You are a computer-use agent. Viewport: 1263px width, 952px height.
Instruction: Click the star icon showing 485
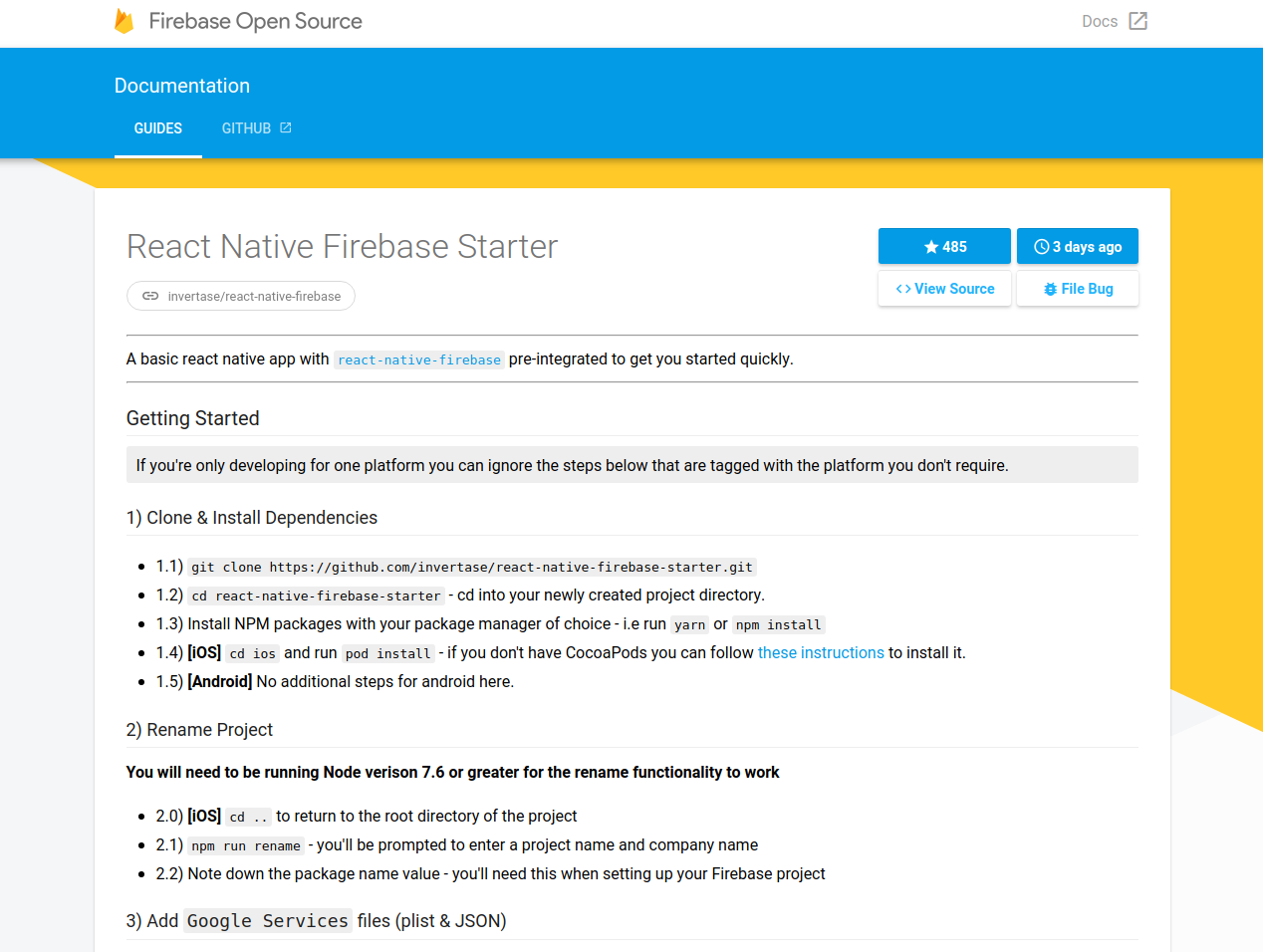[930, 246]
